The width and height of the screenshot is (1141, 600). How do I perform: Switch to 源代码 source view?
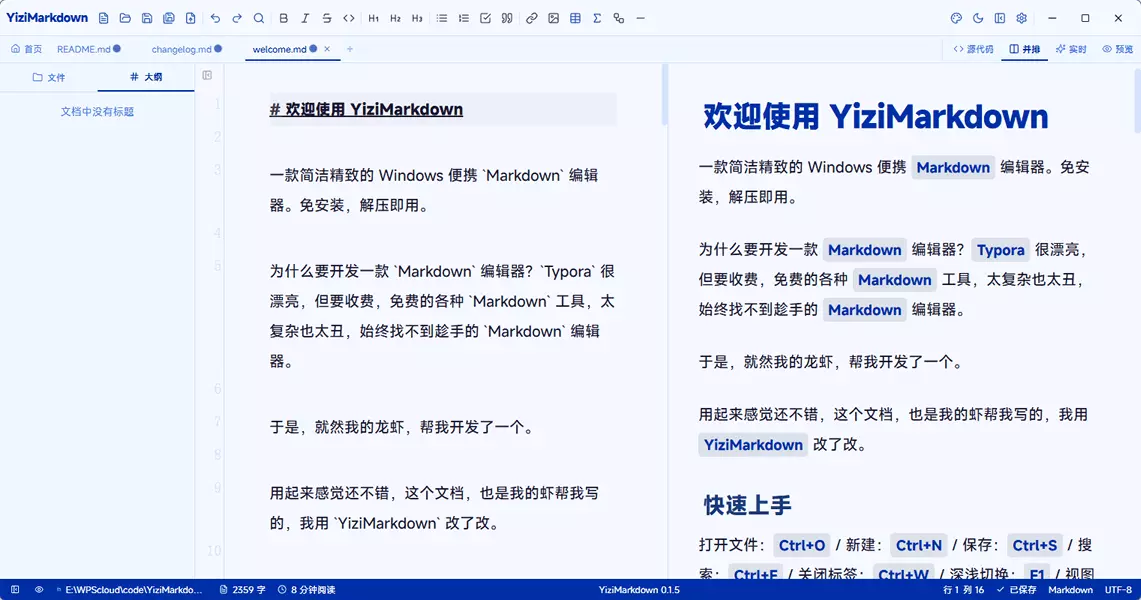974,49
